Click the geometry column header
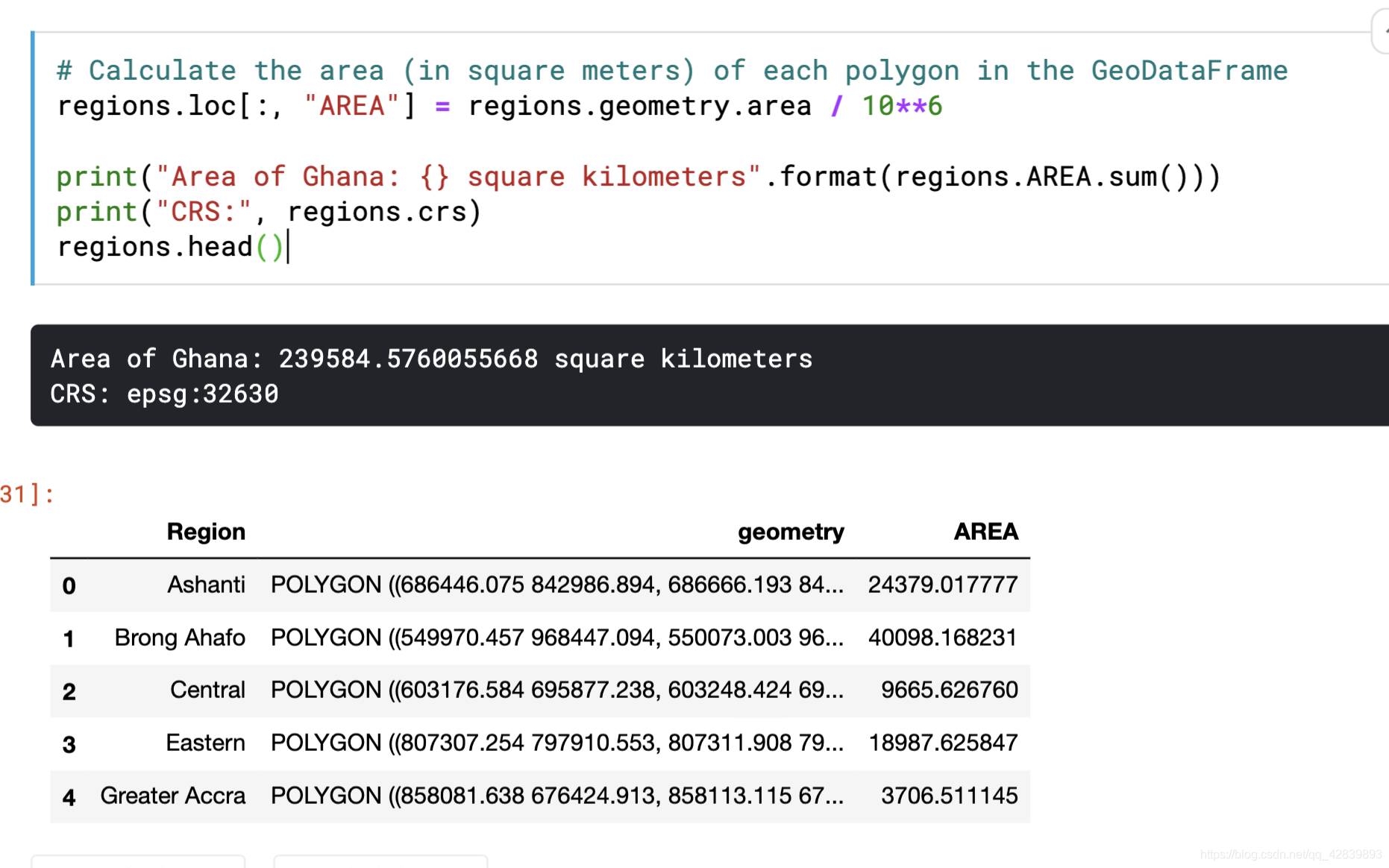Screen dimensions: 1389x868 [791, 532]
